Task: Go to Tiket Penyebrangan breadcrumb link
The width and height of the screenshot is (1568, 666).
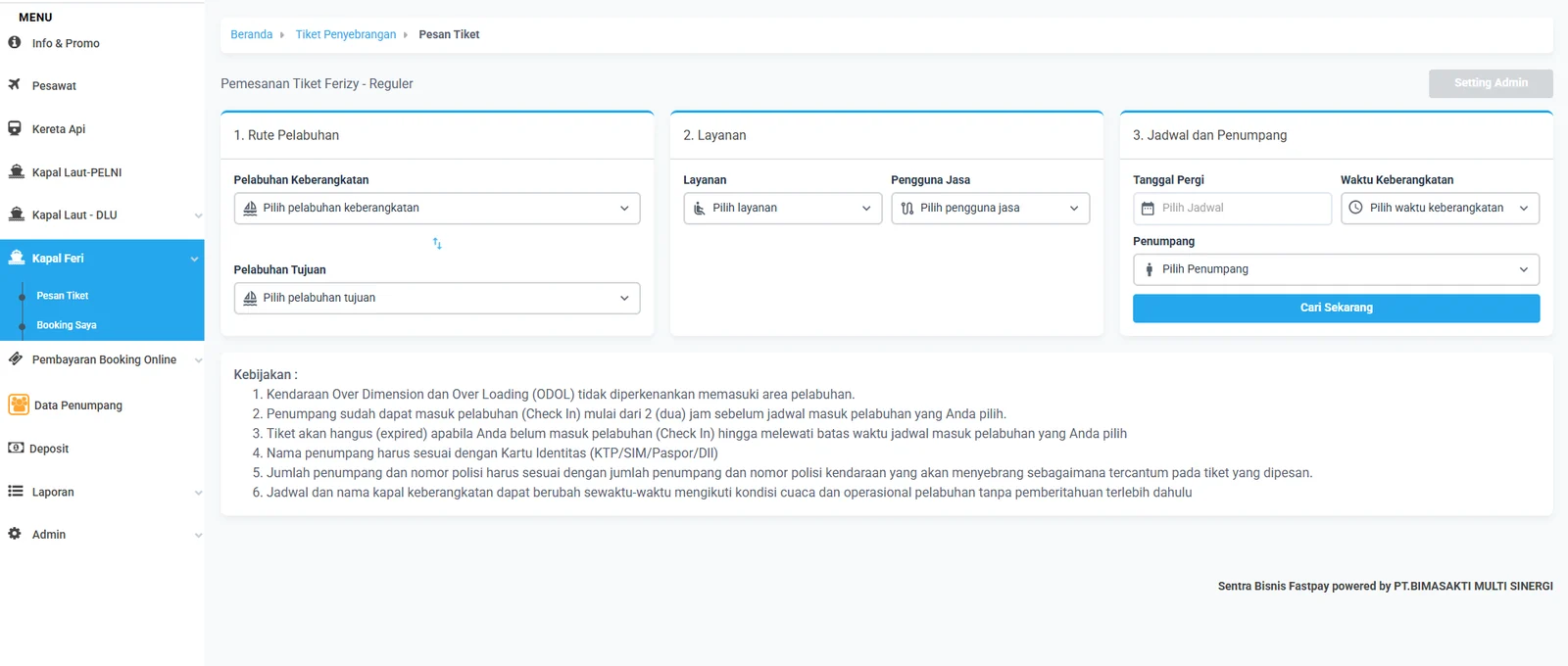Action: coord(346,34)
